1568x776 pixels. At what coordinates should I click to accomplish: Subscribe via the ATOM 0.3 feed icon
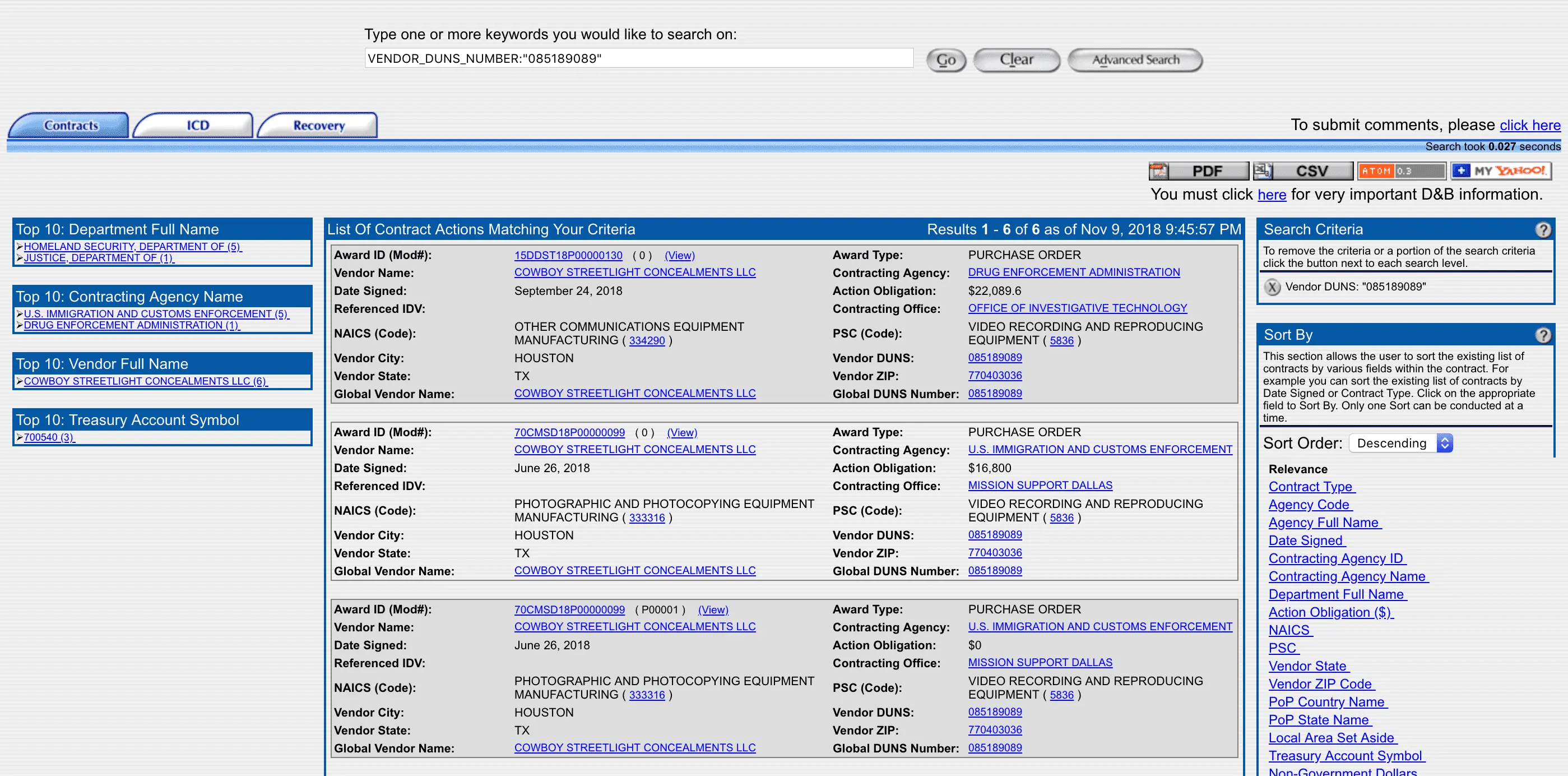1401,171
